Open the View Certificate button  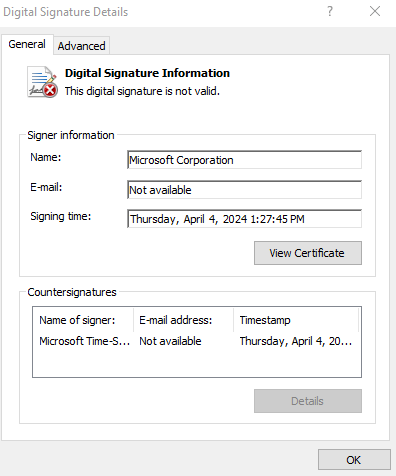[308, 253]
